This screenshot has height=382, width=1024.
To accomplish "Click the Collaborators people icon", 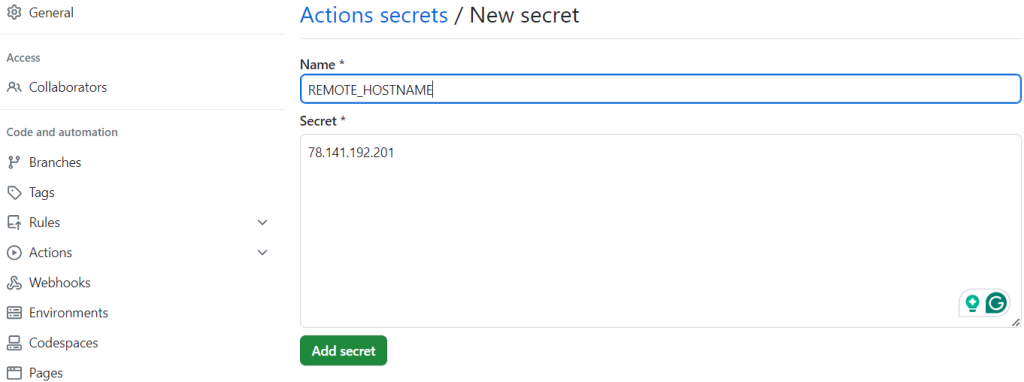I will click(14, 87).
